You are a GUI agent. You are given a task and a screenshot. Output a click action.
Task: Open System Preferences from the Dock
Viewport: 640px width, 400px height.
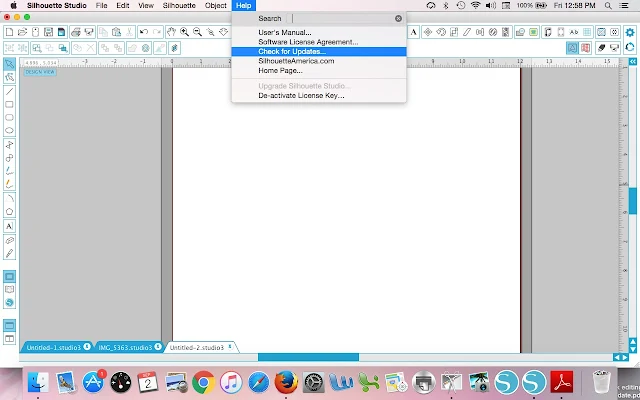coord(313,382)
